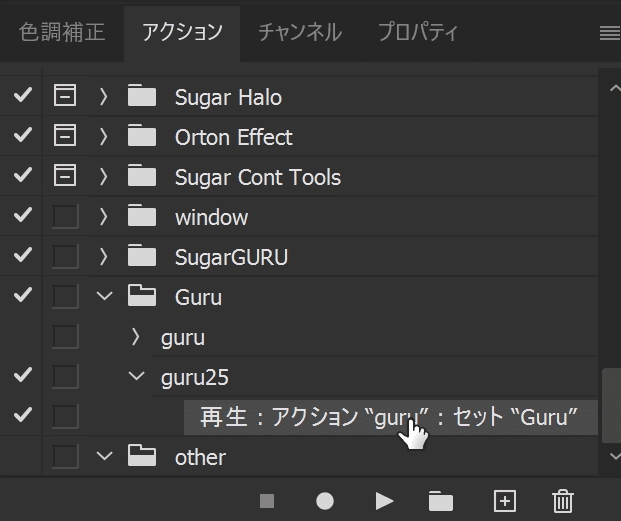Switch to the チャンネル tab
The width and height of the screenshot is (621, 521).
pos(299,33)
